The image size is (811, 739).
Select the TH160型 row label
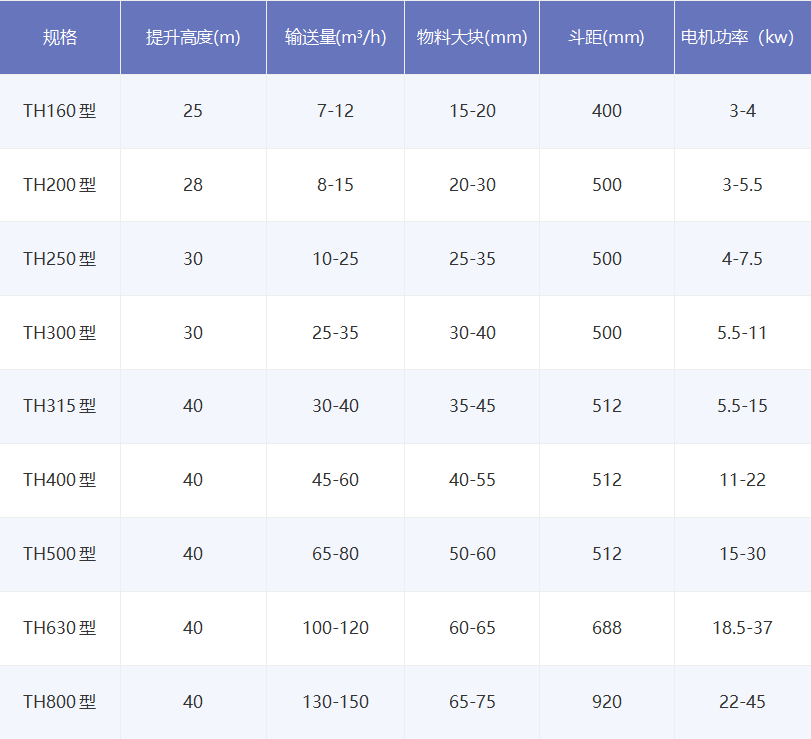[x=60, y=112]
